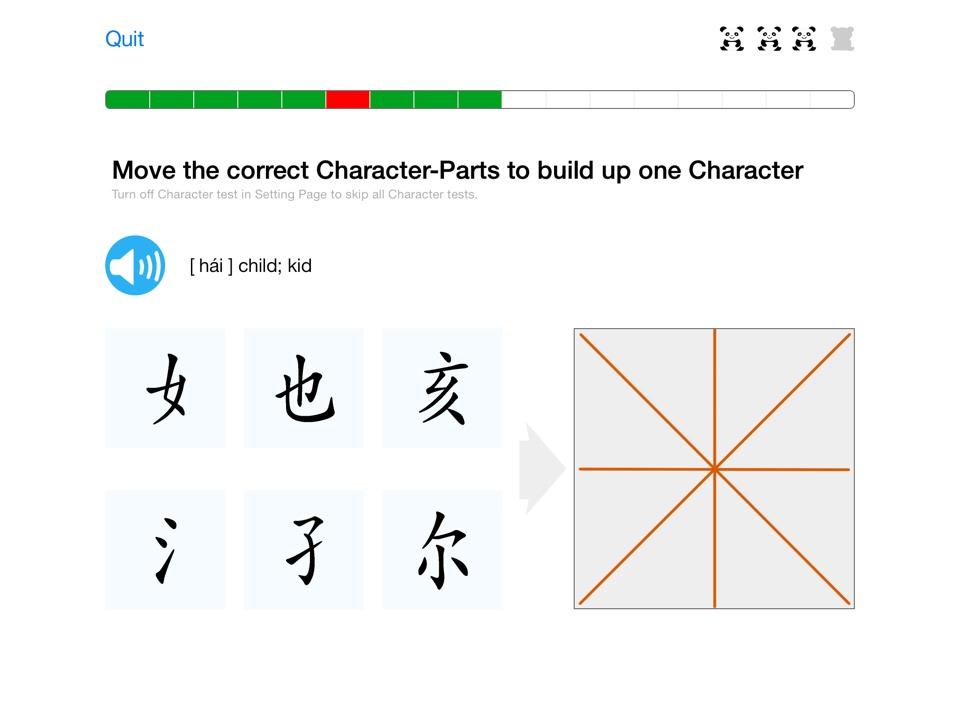Select the 氵 water radical tile
Screen dimensions: 960x720
165,549
